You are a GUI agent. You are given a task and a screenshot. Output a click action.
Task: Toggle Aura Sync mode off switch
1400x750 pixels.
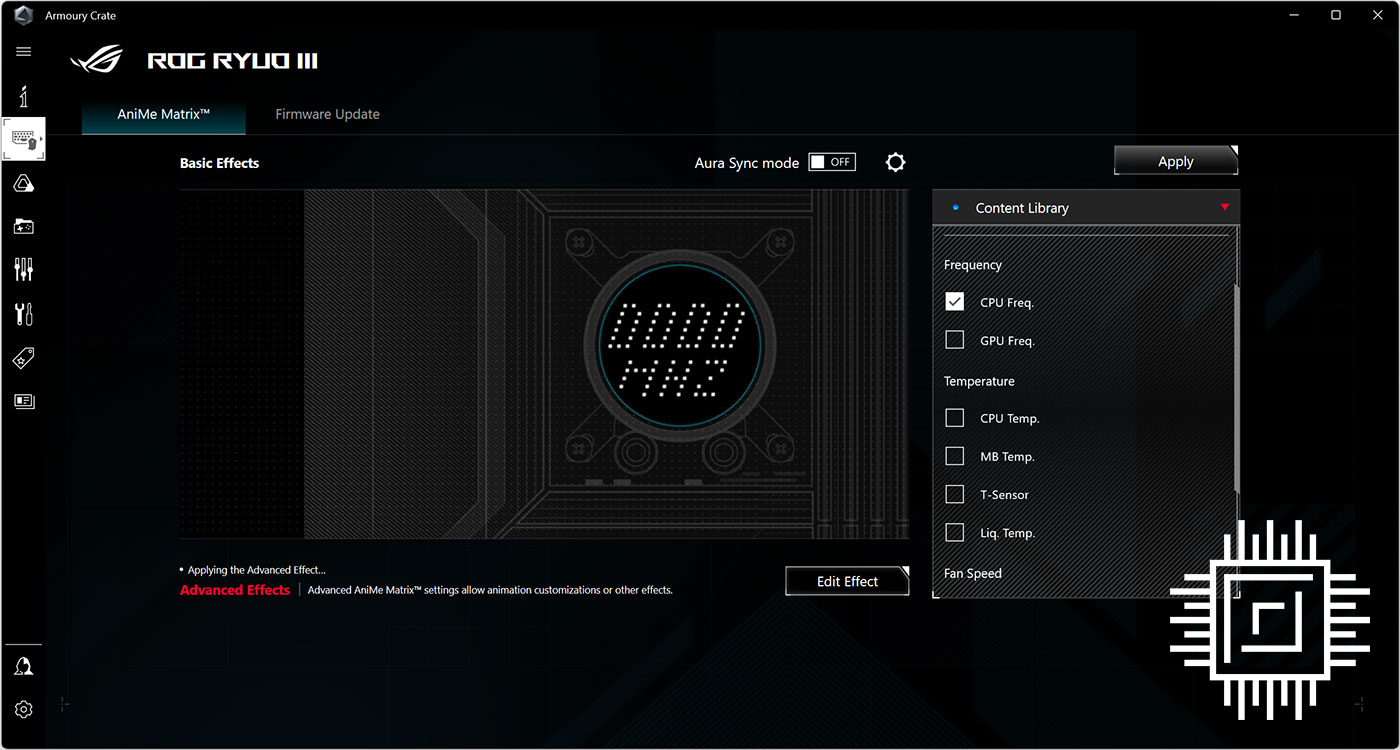coord(831,161)
